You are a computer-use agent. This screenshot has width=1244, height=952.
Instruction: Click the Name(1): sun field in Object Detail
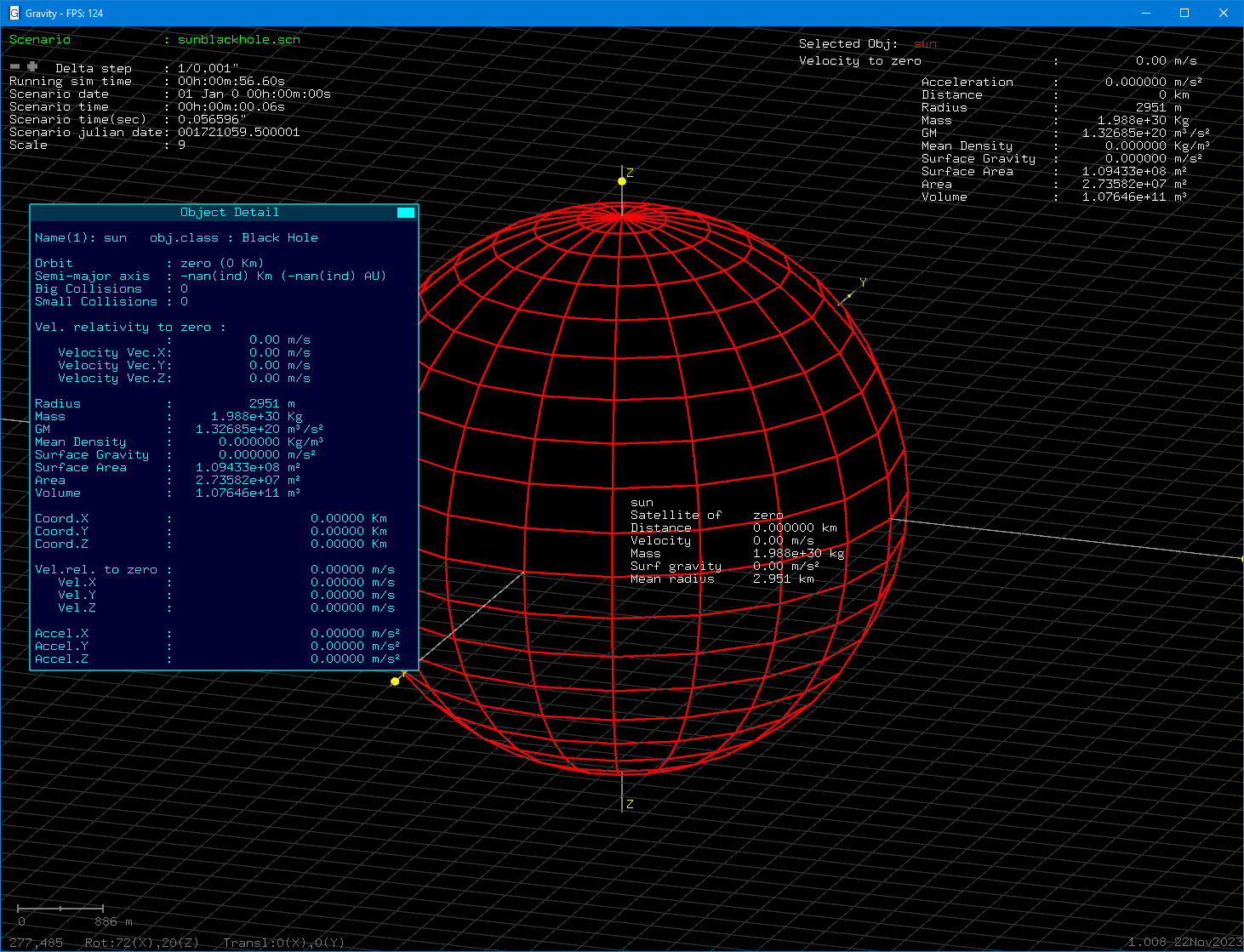(x=81, y=238)
